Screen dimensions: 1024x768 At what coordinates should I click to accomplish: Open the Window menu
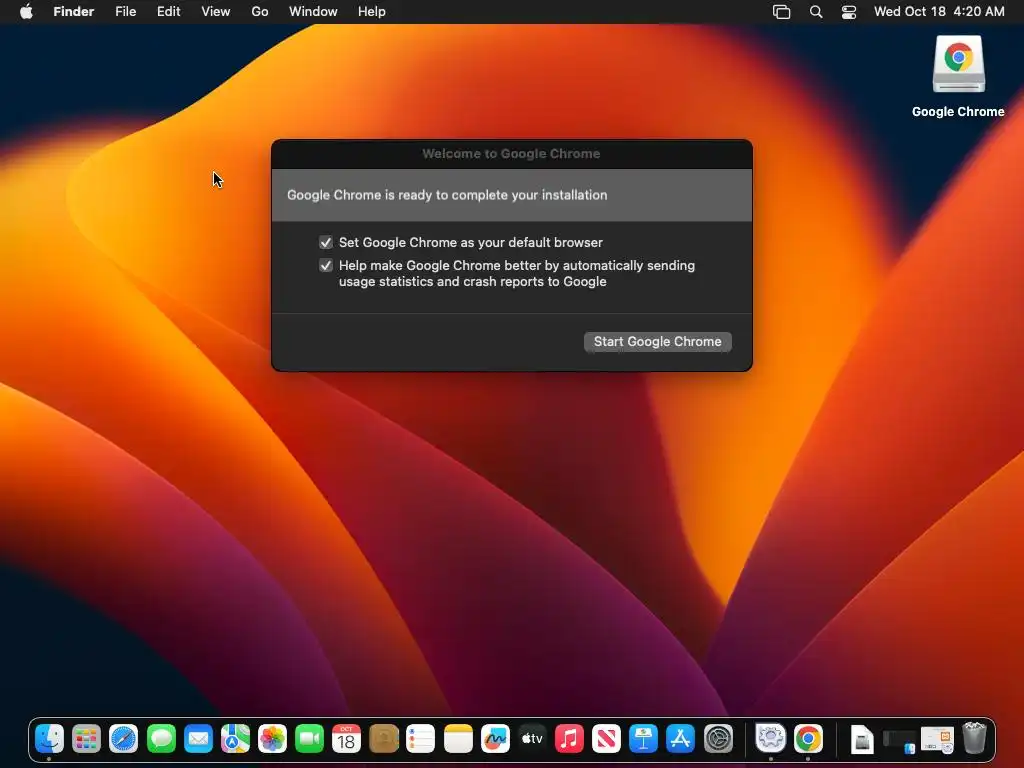313,12
